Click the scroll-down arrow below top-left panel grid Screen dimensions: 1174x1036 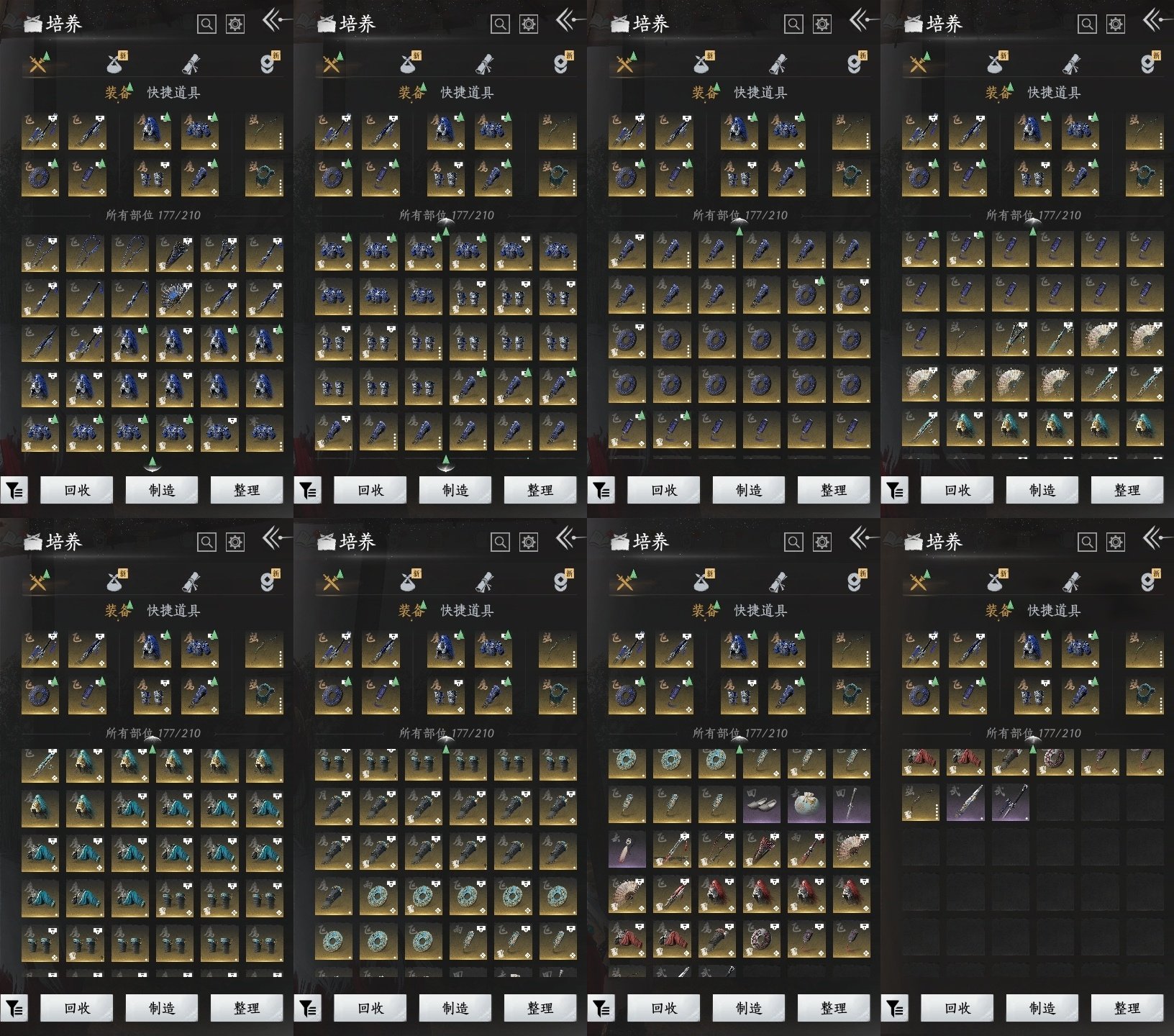[152, 462]
